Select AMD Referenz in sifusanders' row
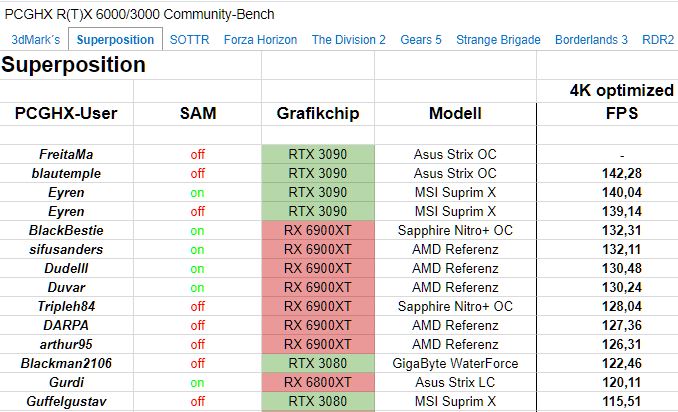The width and height of the screenshot is (678, 412). click(455, 249)
